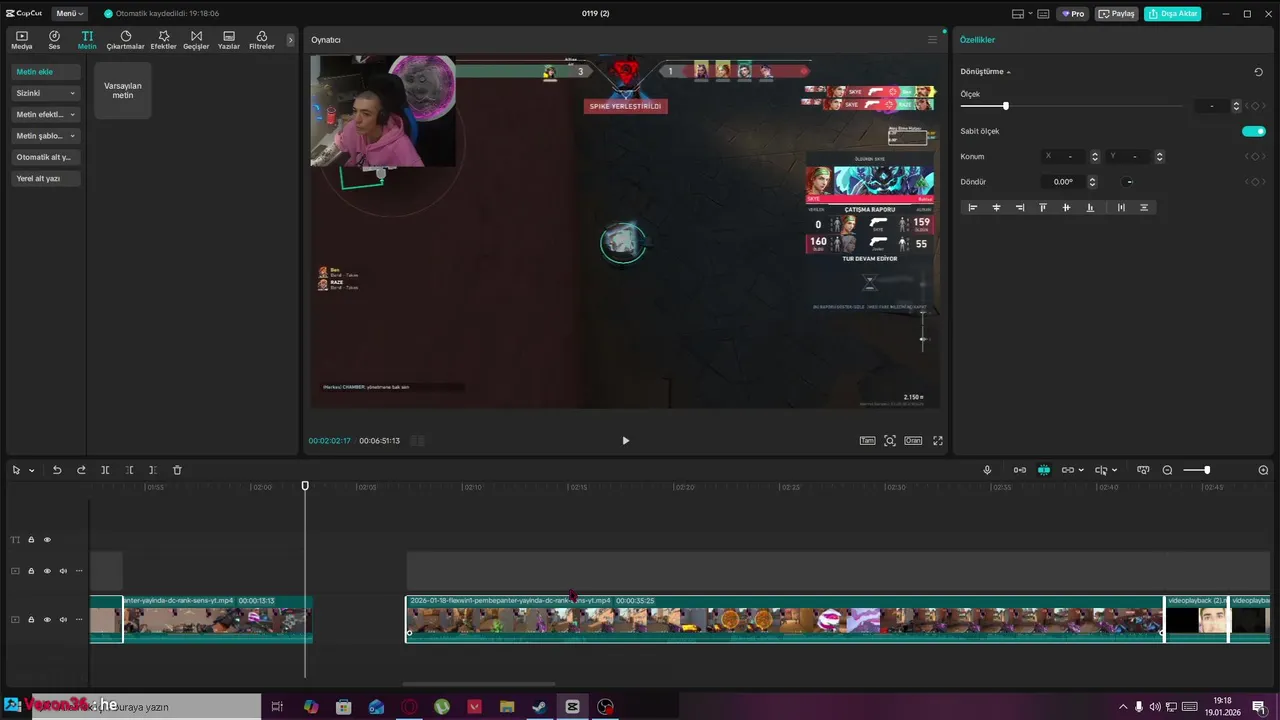Image resolution: width=1280 pixels, height=720 pixels.
Task: Mute the middle video track audio
Action: coord(63,571)
